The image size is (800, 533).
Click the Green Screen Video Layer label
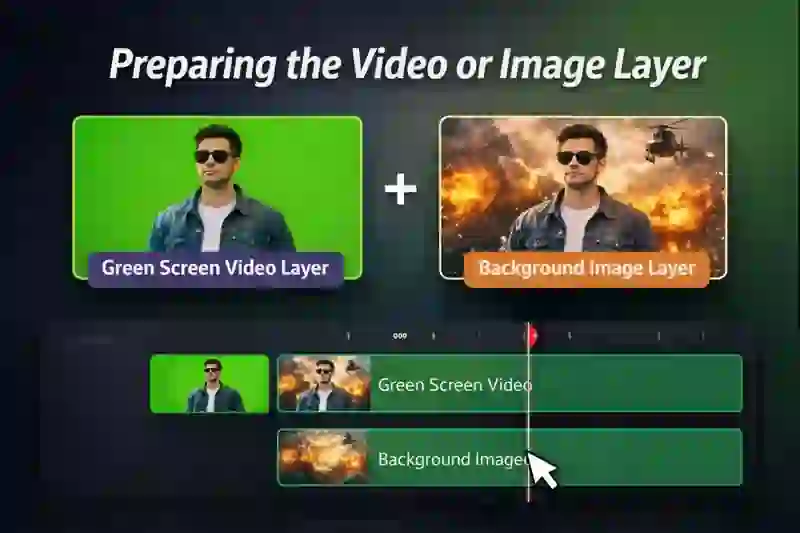pyautogui.click(x=215, y=269)
